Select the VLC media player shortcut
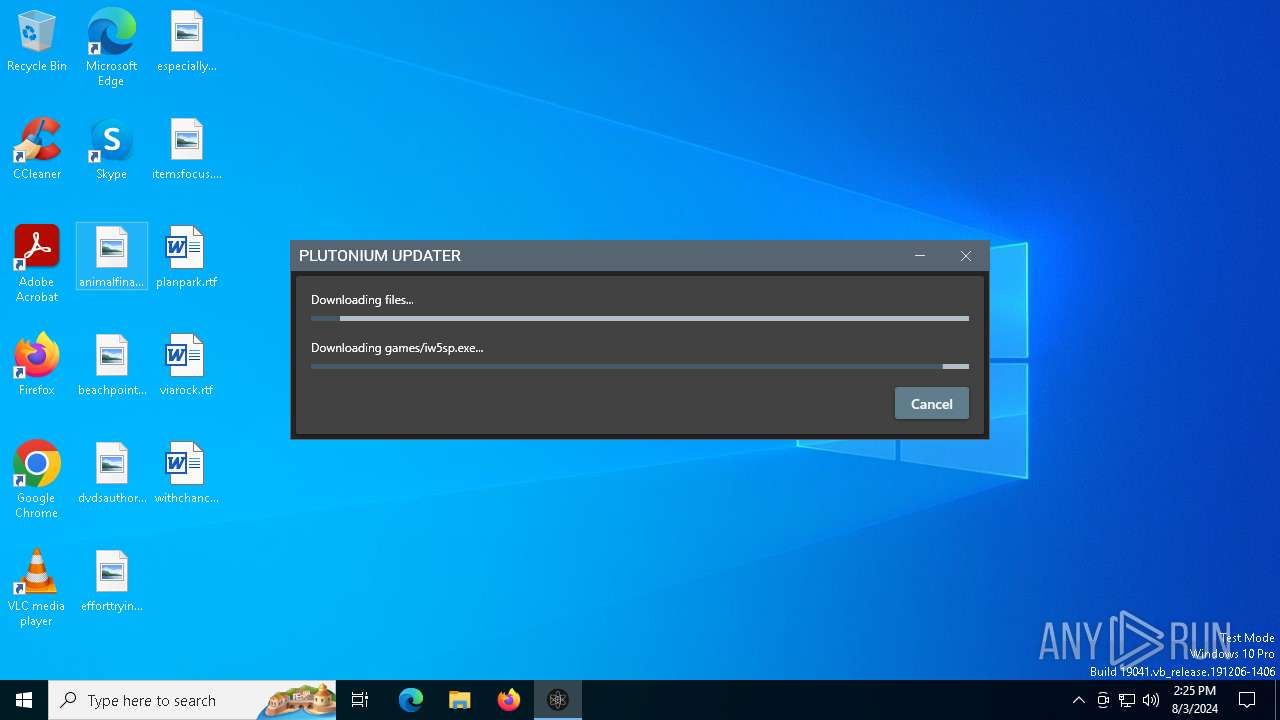The width and height of the screenshot is (1280, 720). (x=37, y=588)
